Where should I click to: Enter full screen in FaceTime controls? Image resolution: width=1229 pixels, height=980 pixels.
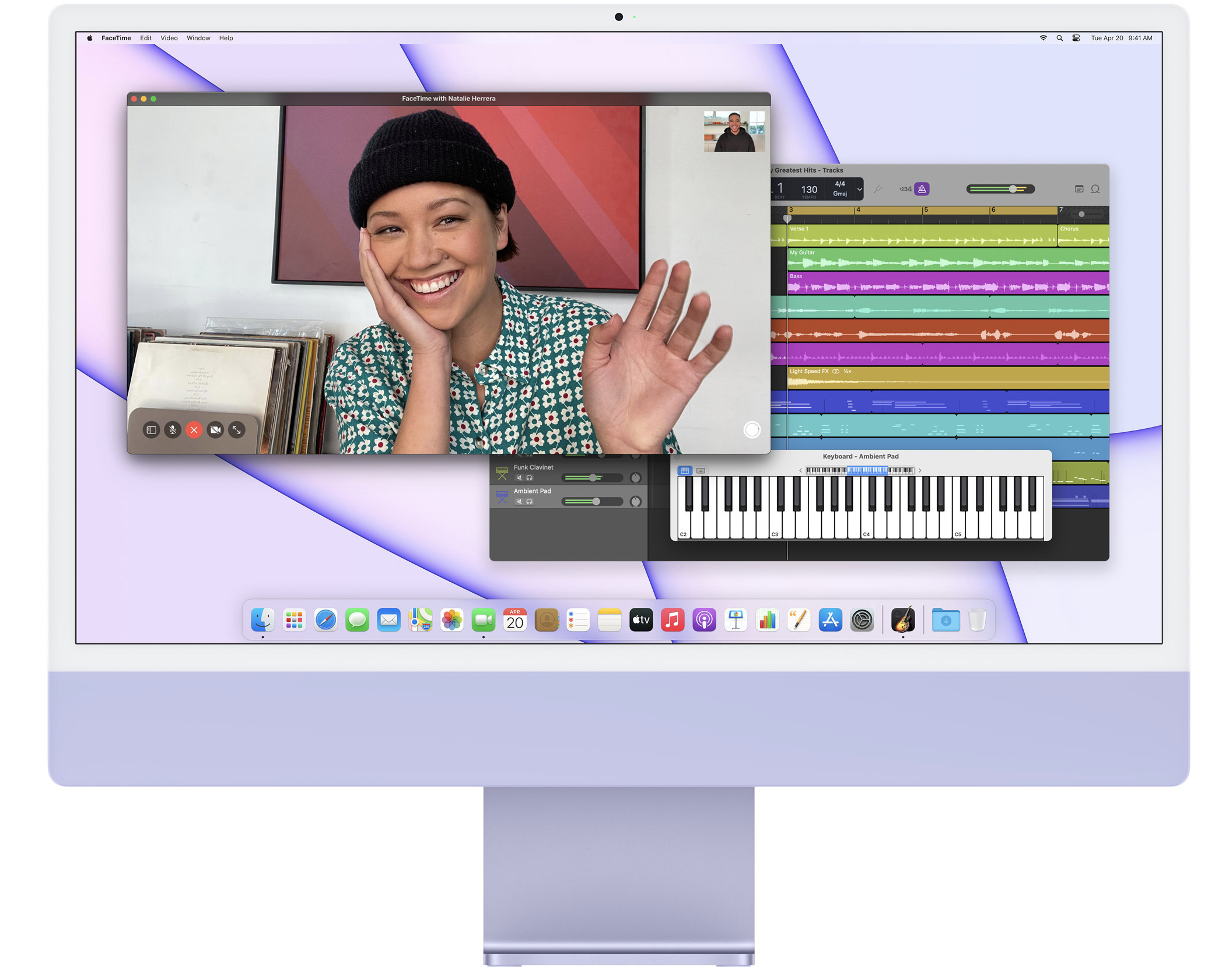(237, 430)
